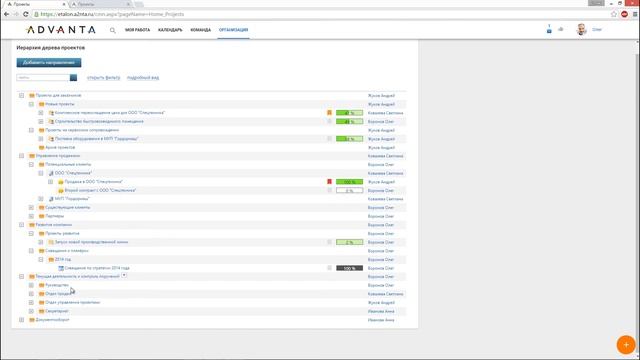
Task: Expand the "Секретариат" node
Action: pos(31,311)
